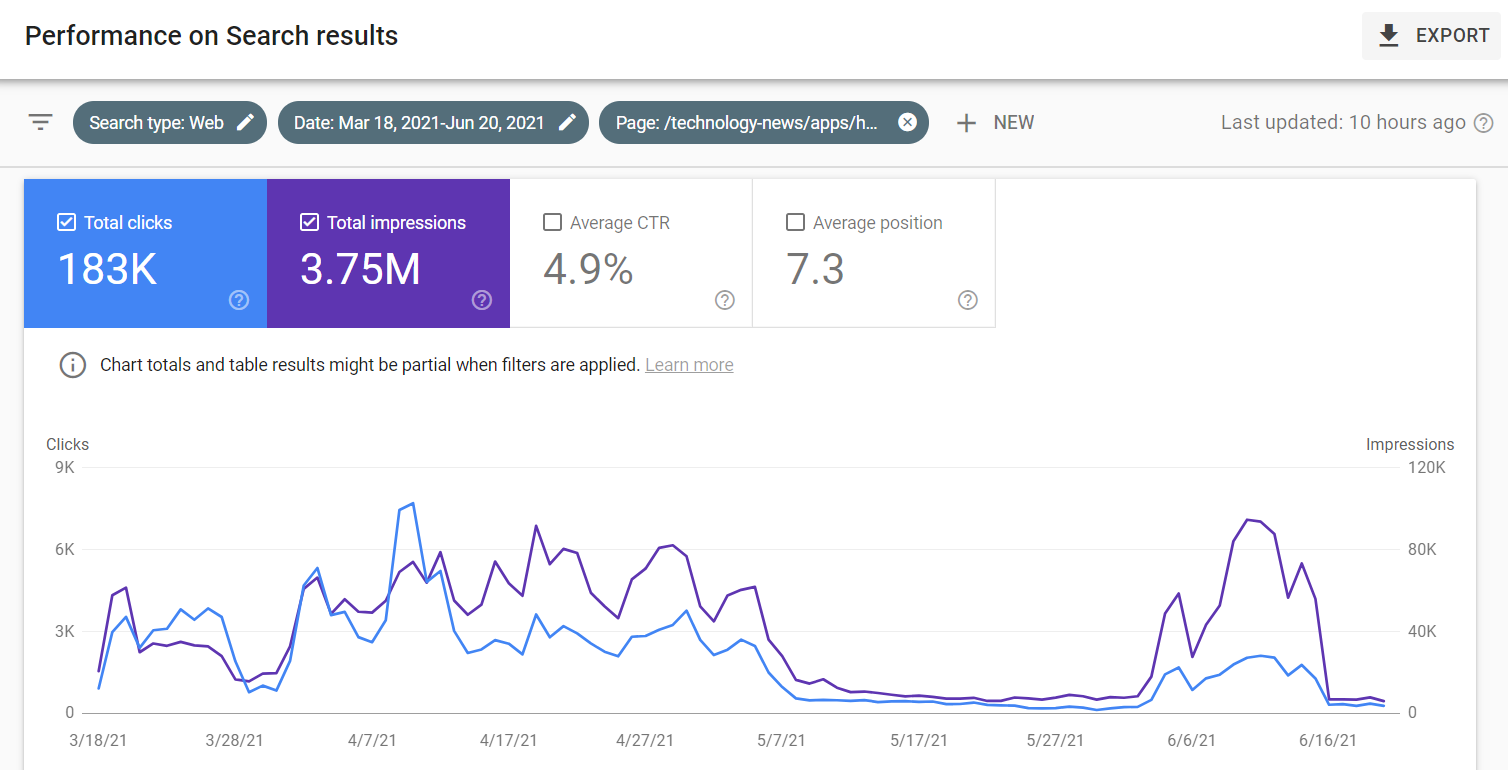Edit the Date: Mar 18, 2021-Jun 20, 2021 filter
The image size is (1508, 770).
419,123
